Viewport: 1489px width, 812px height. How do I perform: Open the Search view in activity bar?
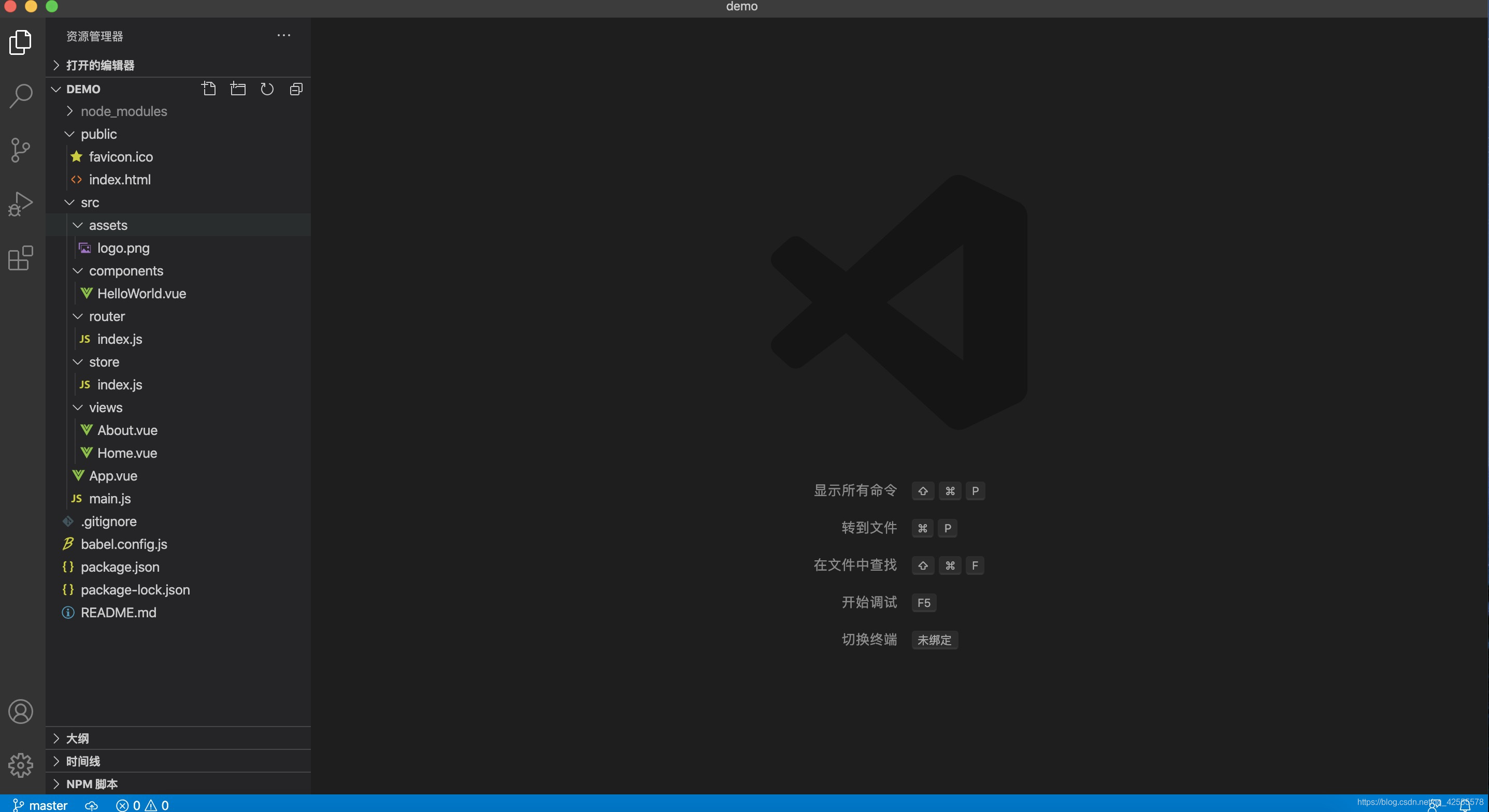coord(21,96)
